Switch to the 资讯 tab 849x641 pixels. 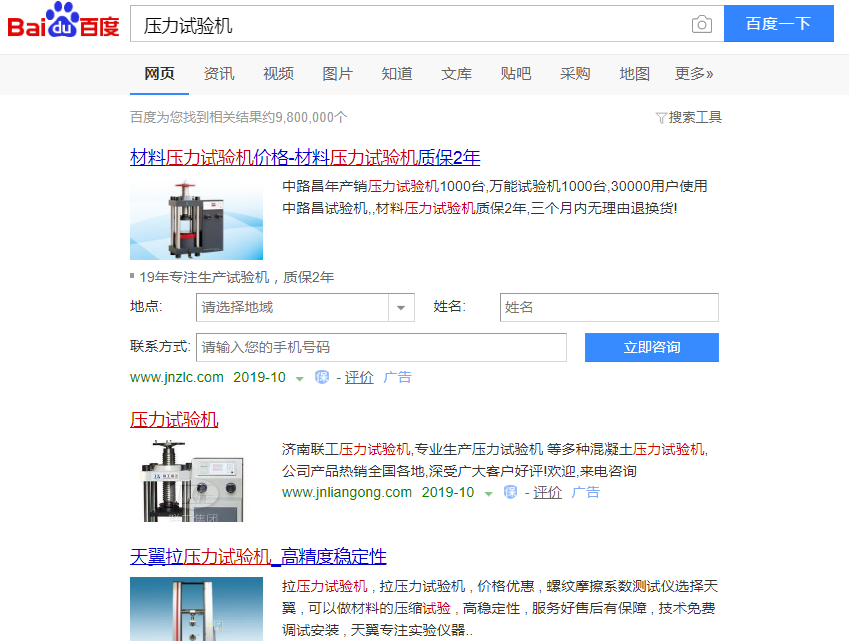pyautogui.click(x=219, y=74)
